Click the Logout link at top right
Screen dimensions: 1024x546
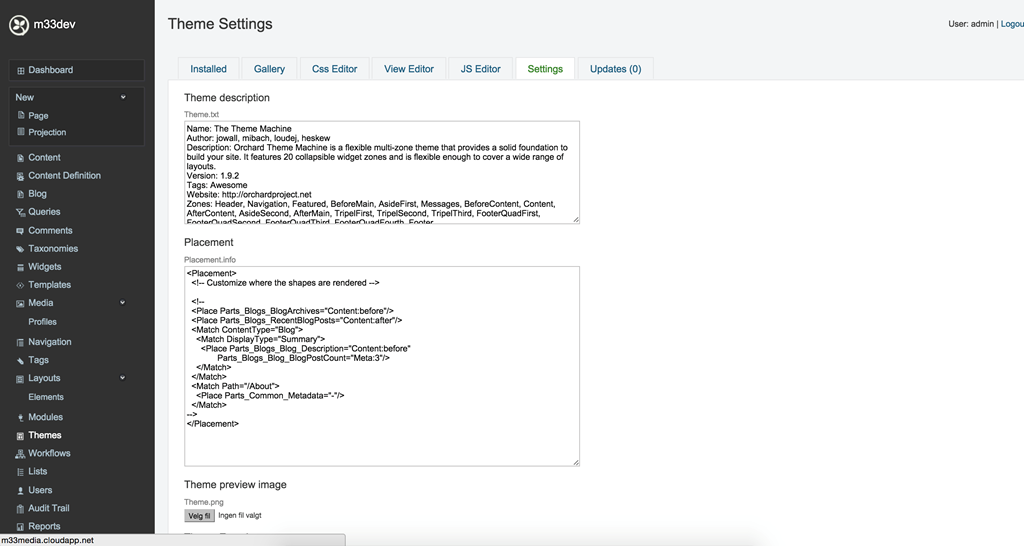click(1011, 24)
